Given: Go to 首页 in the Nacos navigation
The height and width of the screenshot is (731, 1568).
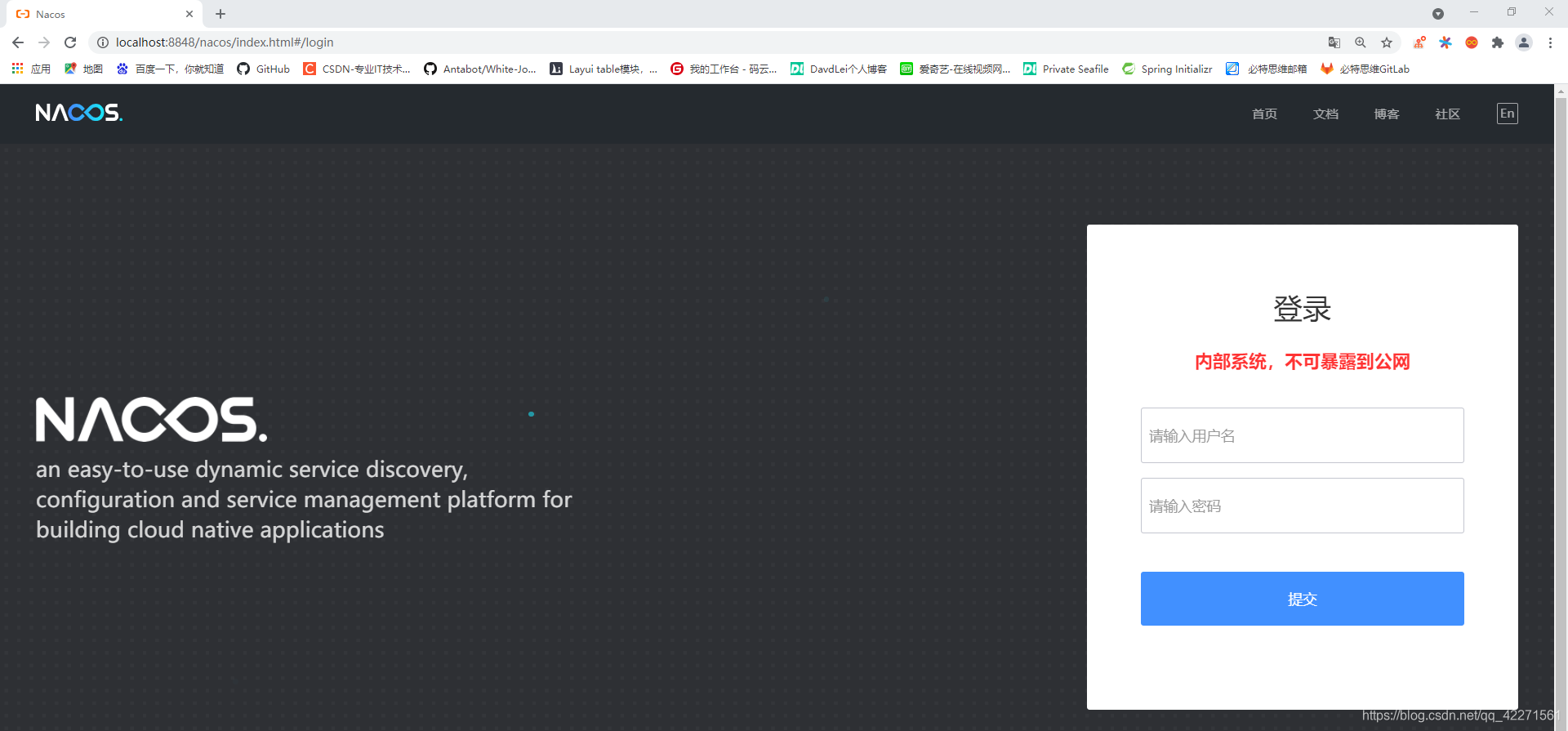Looking at the screenshot, I should coord(1264,114).
